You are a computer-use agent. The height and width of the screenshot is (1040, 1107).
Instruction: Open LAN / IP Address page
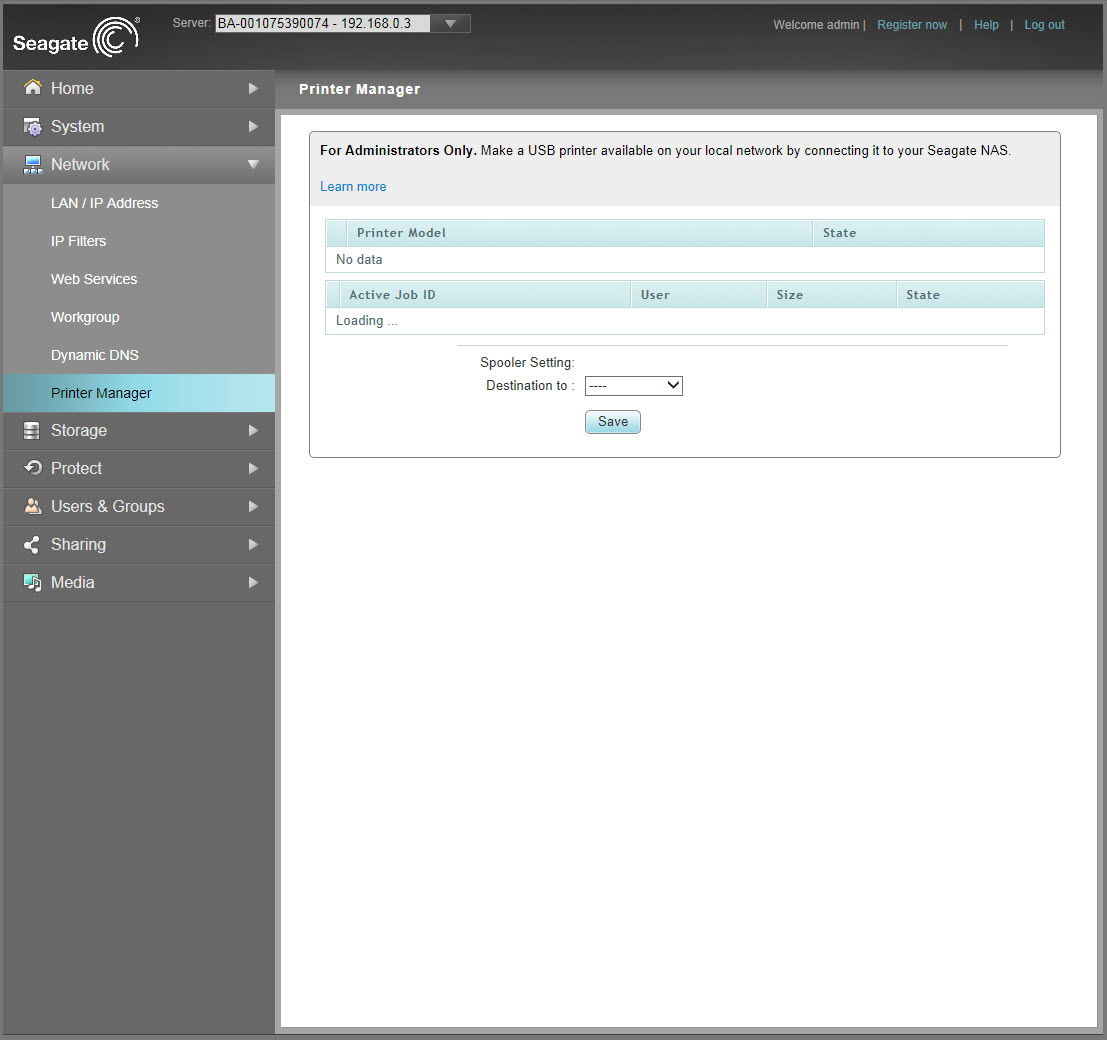[x=104, y=203]
